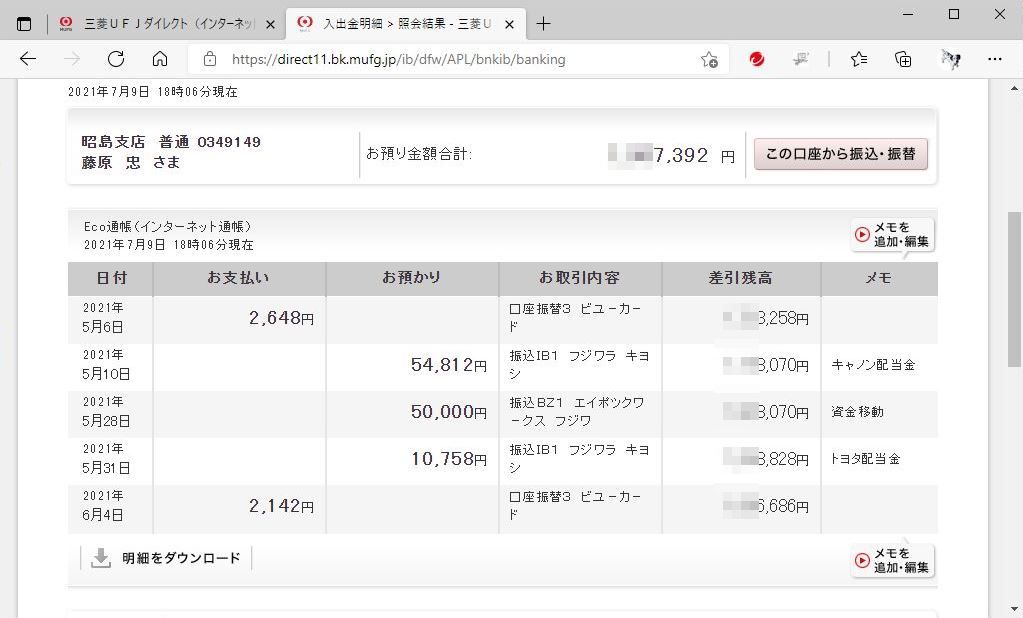Viewport: 1023px width, 618px height.
Task: Click the メモ column header
Action: click(879, 279)
